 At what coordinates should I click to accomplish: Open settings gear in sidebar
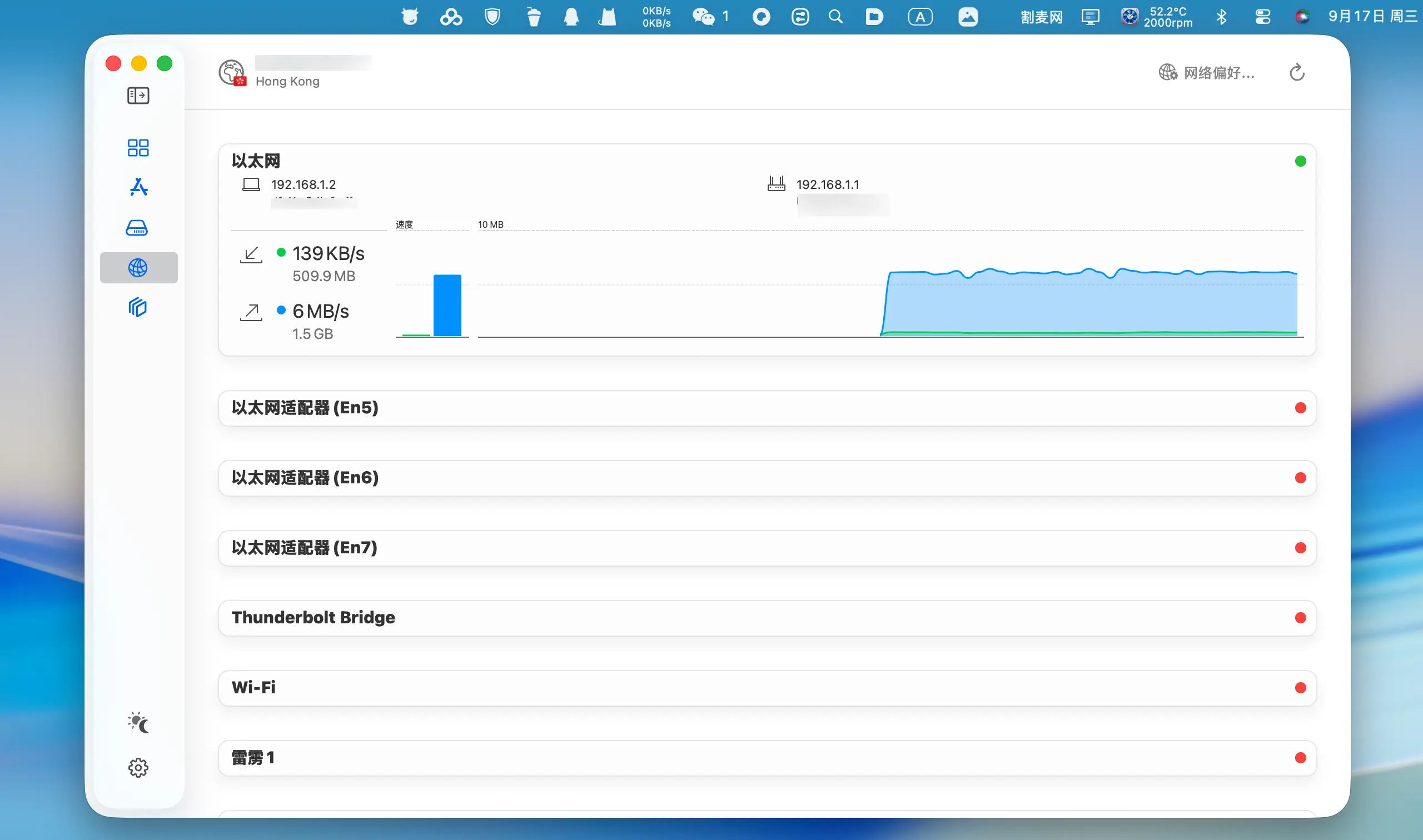tap(138, 768)
